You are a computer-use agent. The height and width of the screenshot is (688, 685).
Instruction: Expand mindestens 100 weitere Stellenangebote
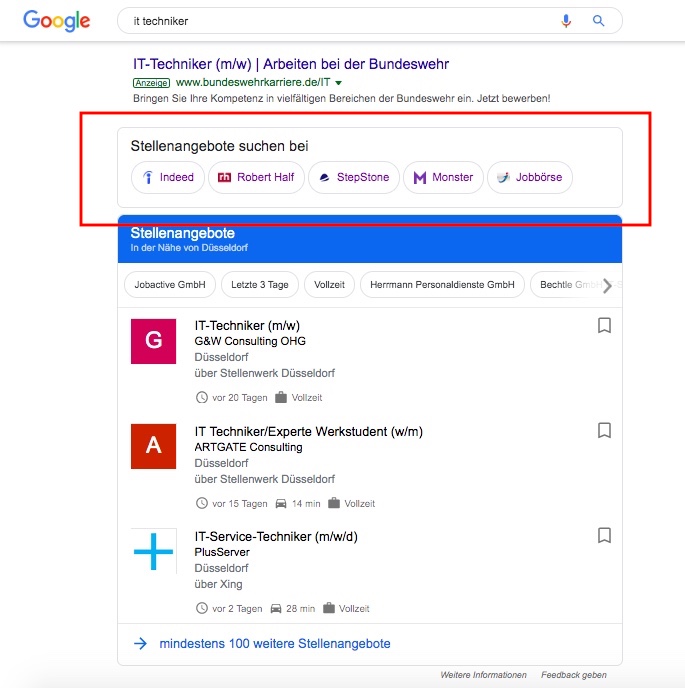[275, 644]
